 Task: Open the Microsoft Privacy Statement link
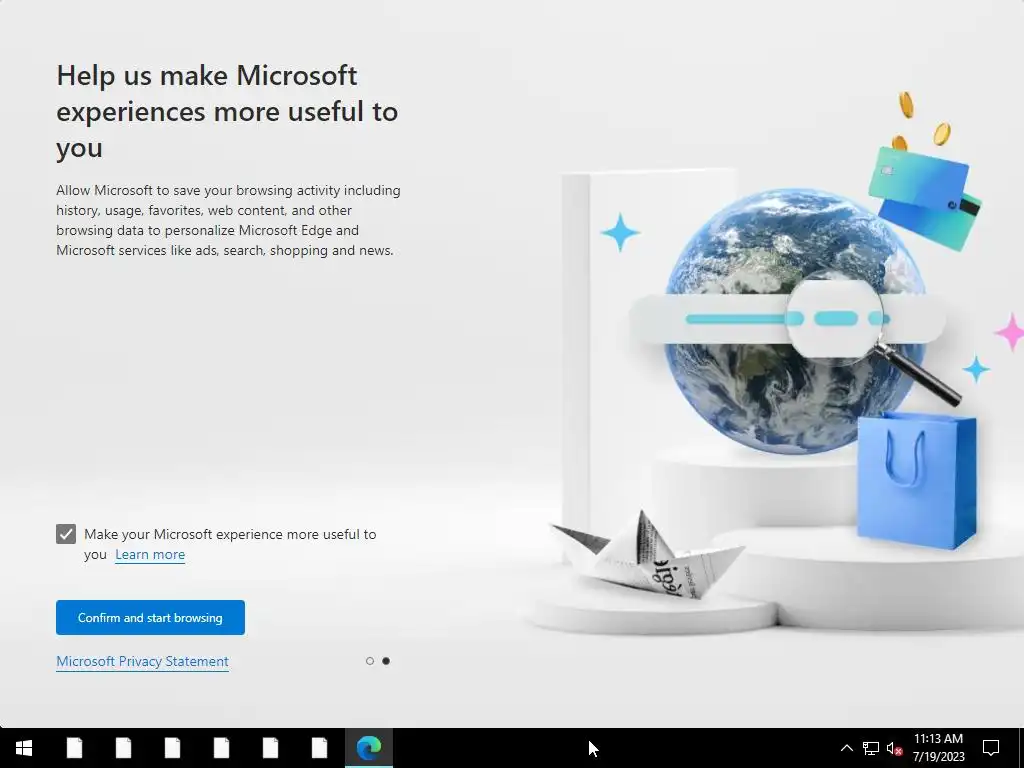click(x=142, y=662)
